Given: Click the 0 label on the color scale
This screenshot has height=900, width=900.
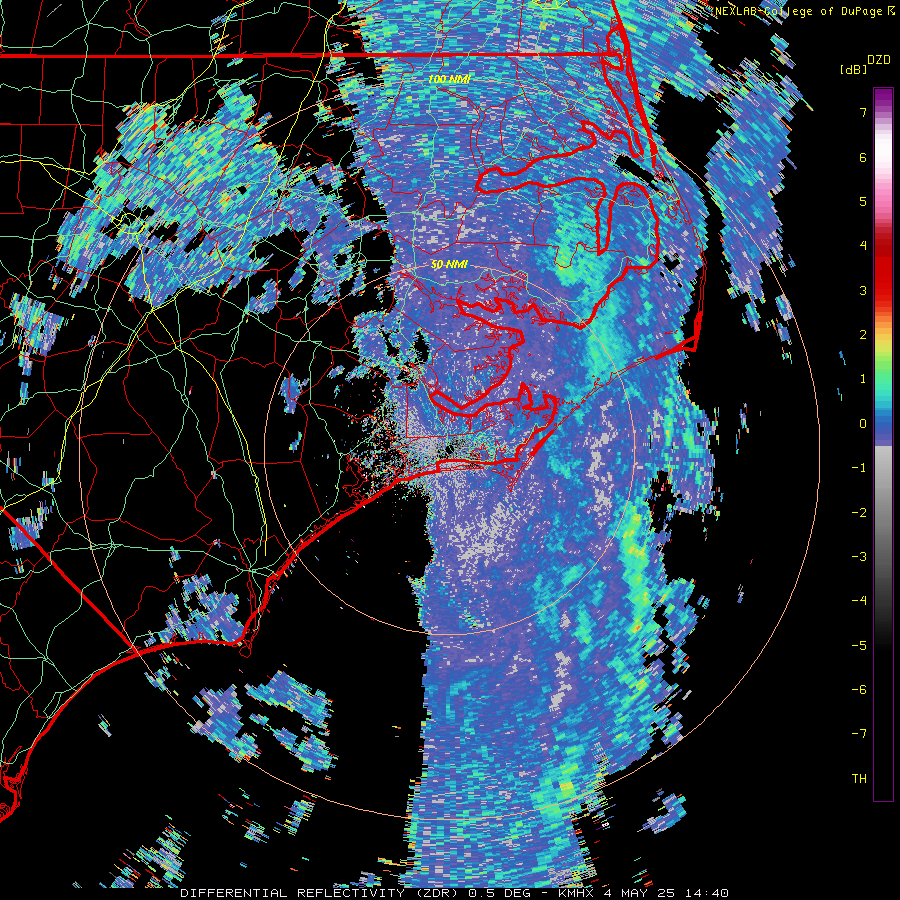Looking at the screenshot, I should 863,424.
